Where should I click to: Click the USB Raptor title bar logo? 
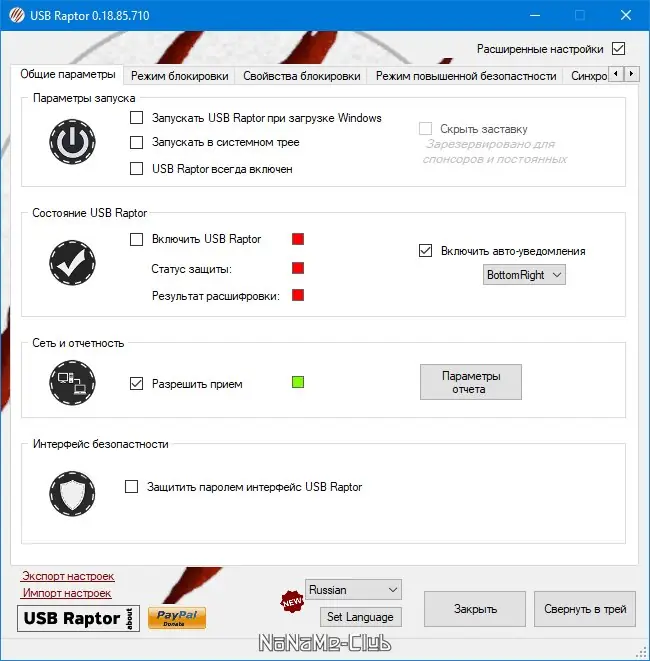coord(17,16)
